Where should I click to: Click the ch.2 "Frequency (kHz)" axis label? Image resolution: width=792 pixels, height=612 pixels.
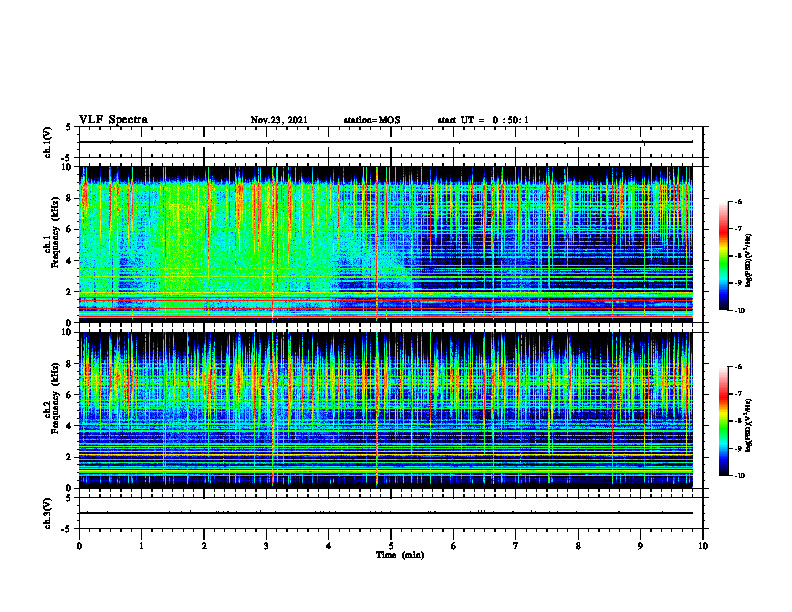(56, 398)
